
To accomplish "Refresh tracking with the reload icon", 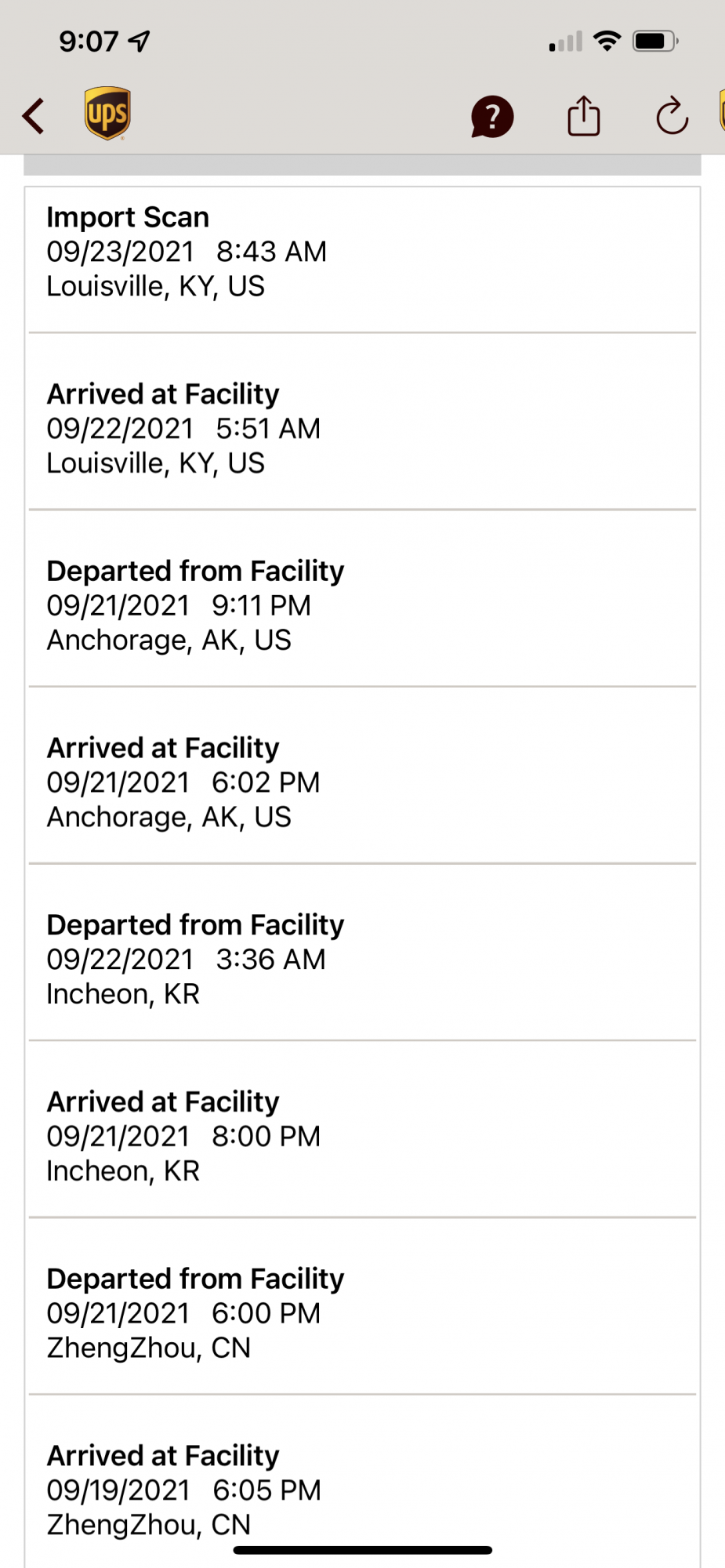I will coord(672,117).
